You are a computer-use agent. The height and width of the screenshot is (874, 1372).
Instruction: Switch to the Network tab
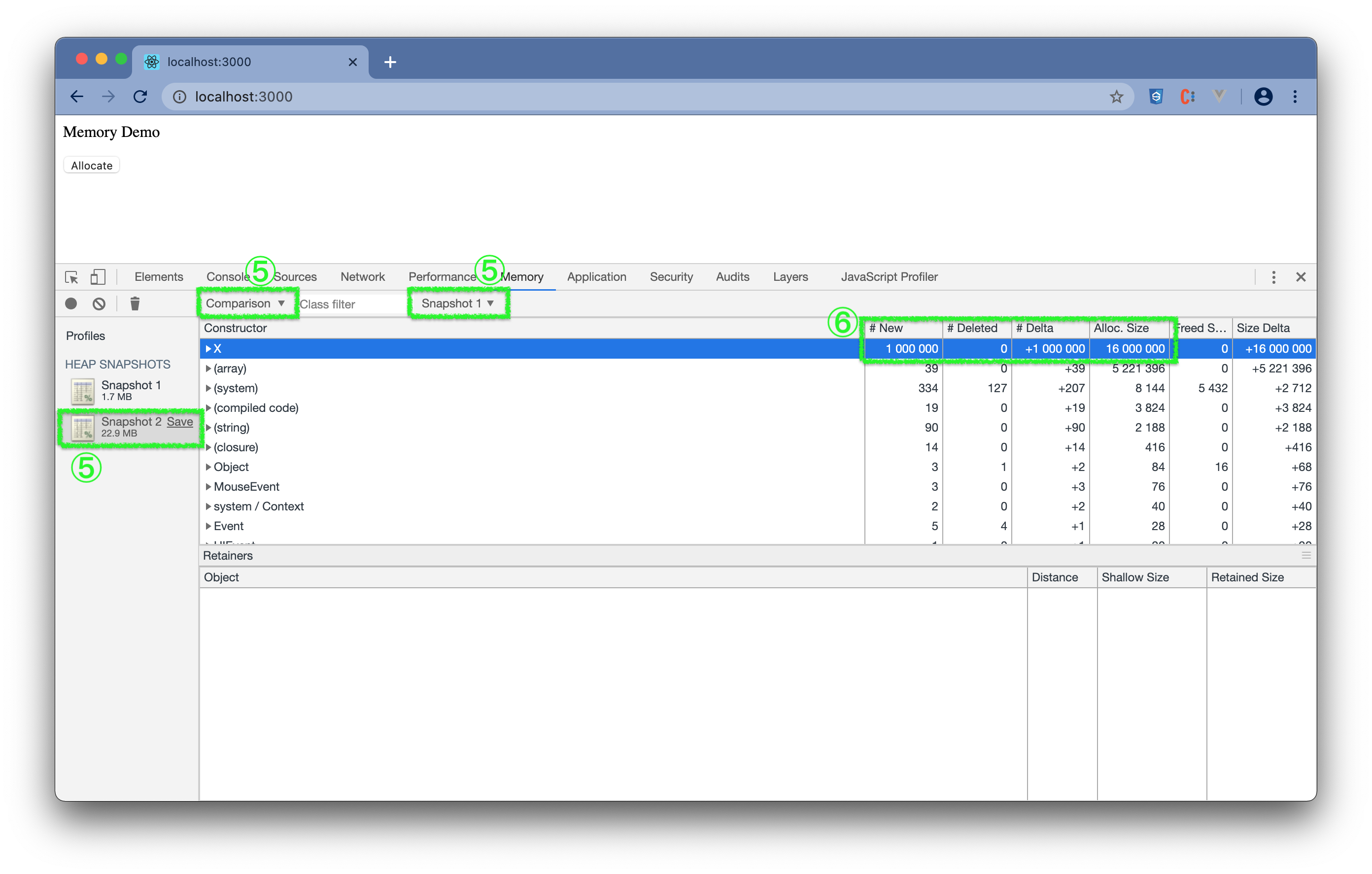tap(362, 277)
